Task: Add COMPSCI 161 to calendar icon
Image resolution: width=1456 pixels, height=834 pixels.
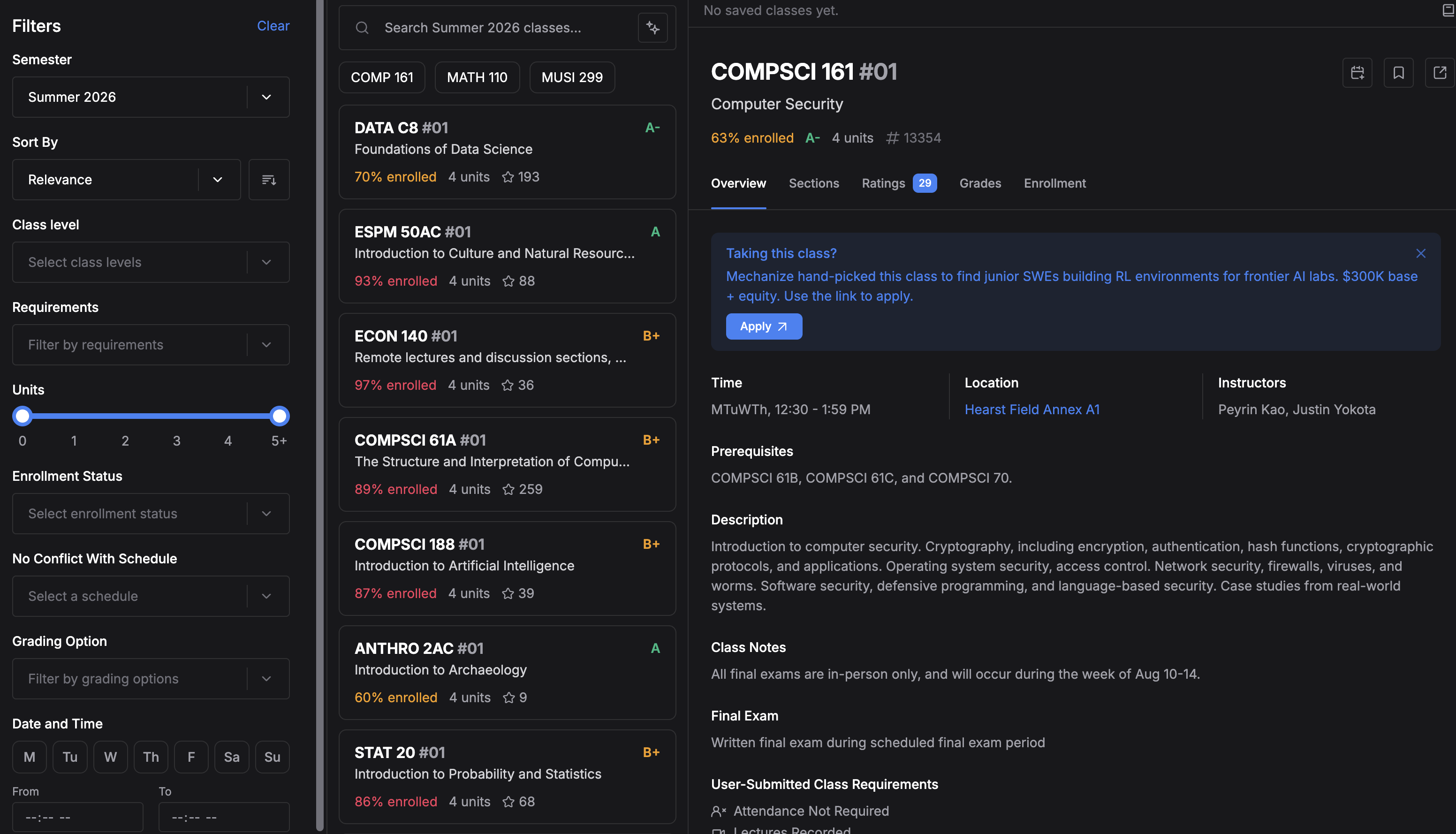Action: coord(1357,73)
